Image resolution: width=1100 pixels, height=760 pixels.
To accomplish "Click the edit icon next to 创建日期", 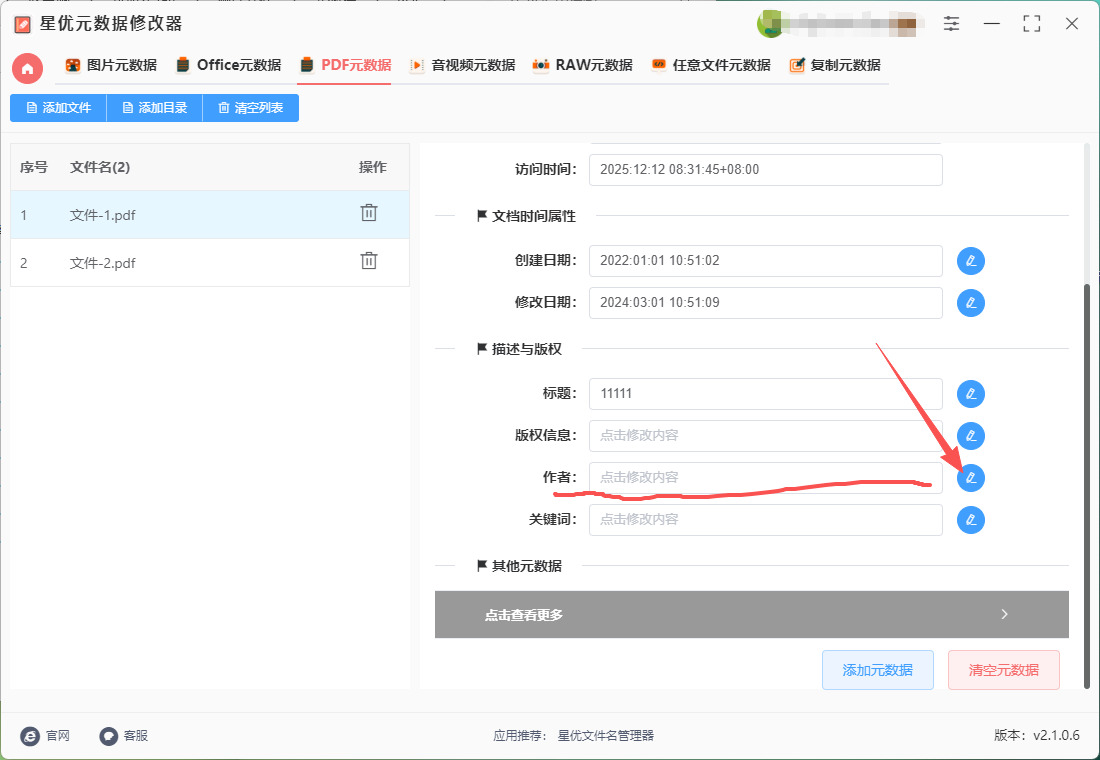I will point(971,261).
